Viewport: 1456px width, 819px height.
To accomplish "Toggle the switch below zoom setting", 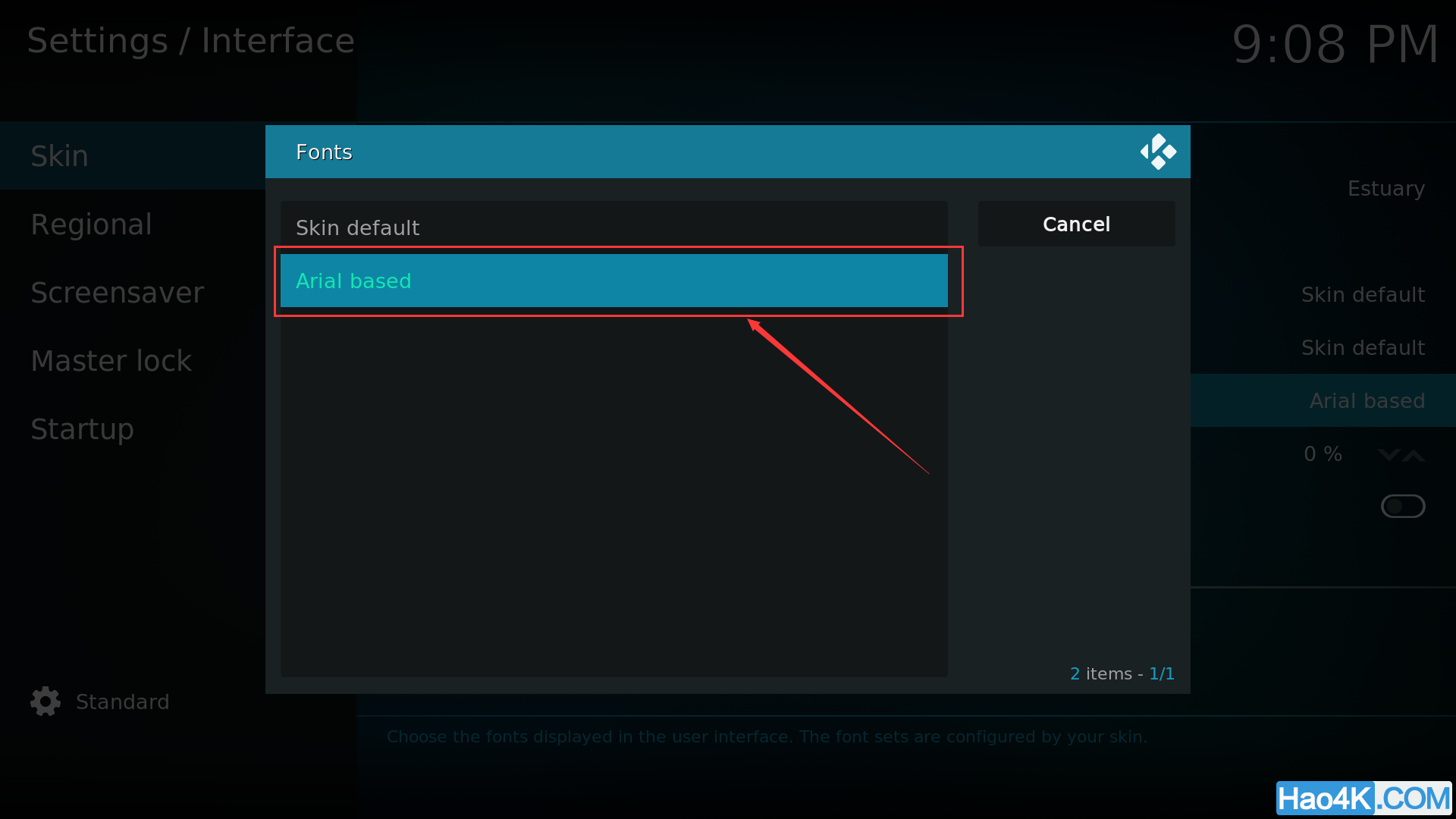I will [x=1403, y=506].
